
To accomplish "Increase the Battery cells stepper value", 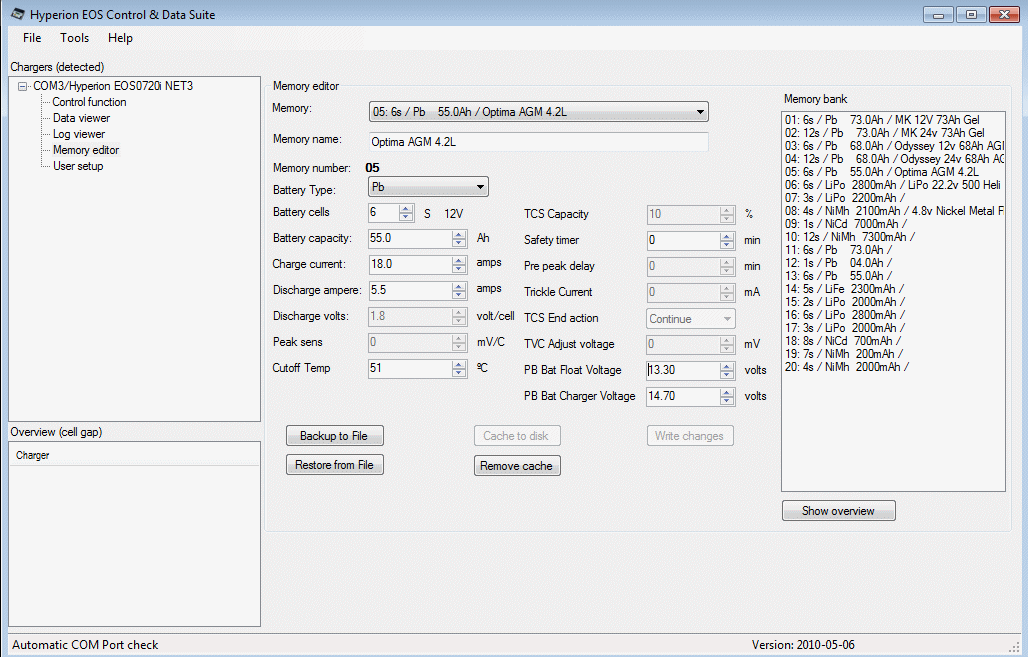I will click(x=406, y=208).
